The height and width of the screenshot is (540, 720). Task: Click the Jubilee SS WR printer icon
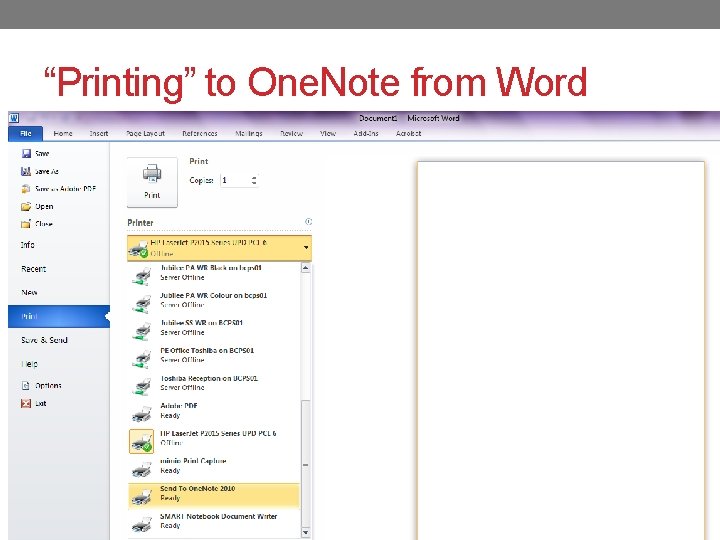[x=141, y=332]
